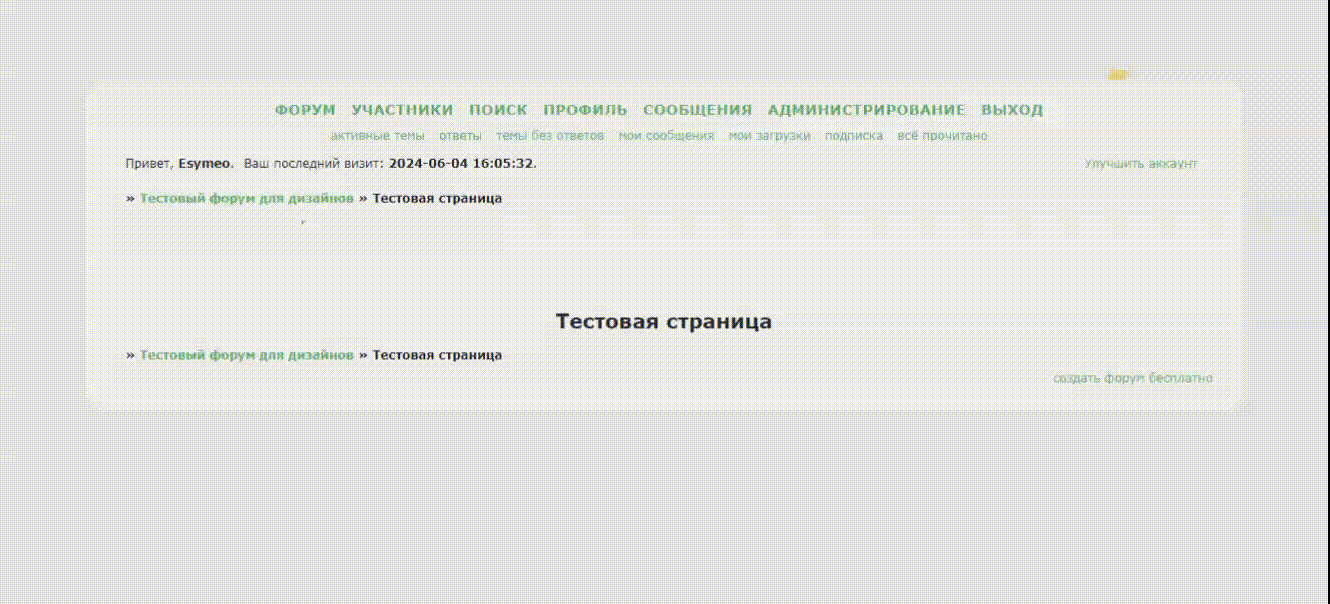View темы без ответов
Image resolution: width=1330 pixels, height=604 pixels.
click(548, 134)
